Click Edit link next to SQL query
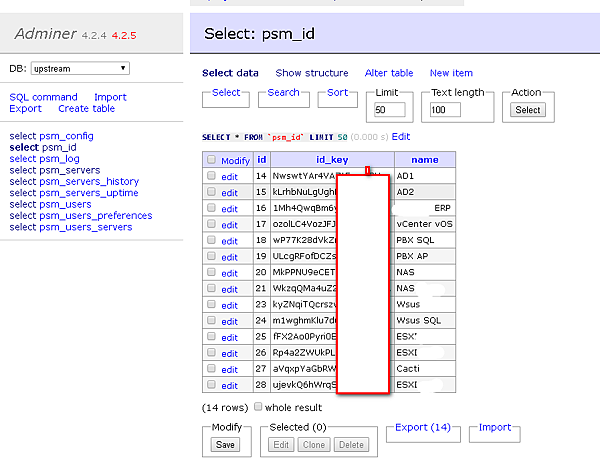600x476 pixels. (x=401, y=137)
